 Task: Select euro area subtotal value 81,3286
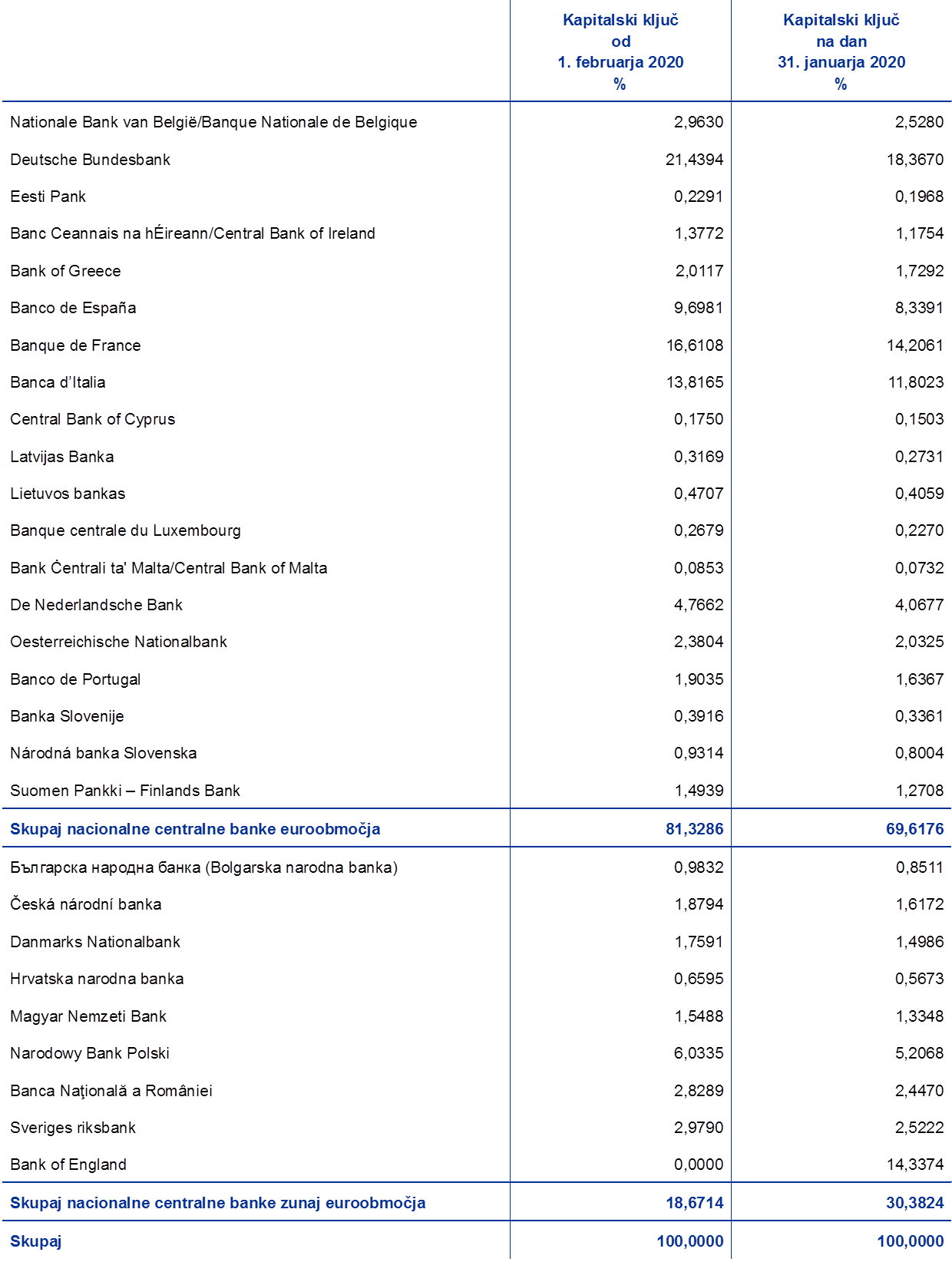point(694,829)
